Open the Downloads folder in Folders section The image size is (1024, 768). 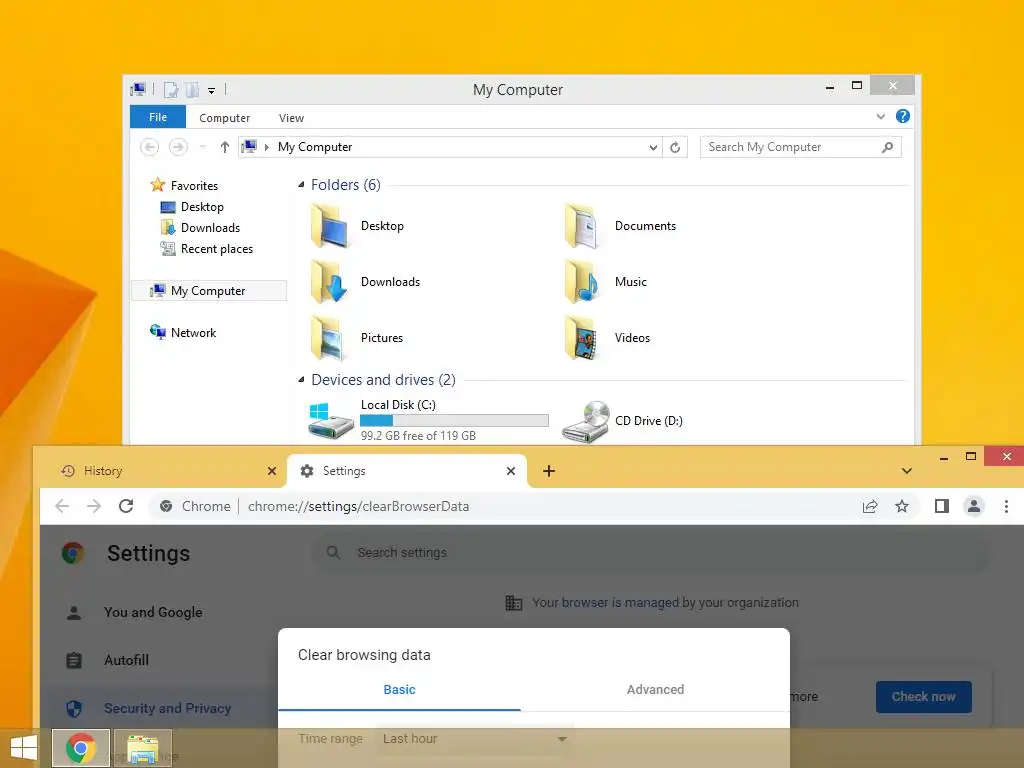point(328,281)
